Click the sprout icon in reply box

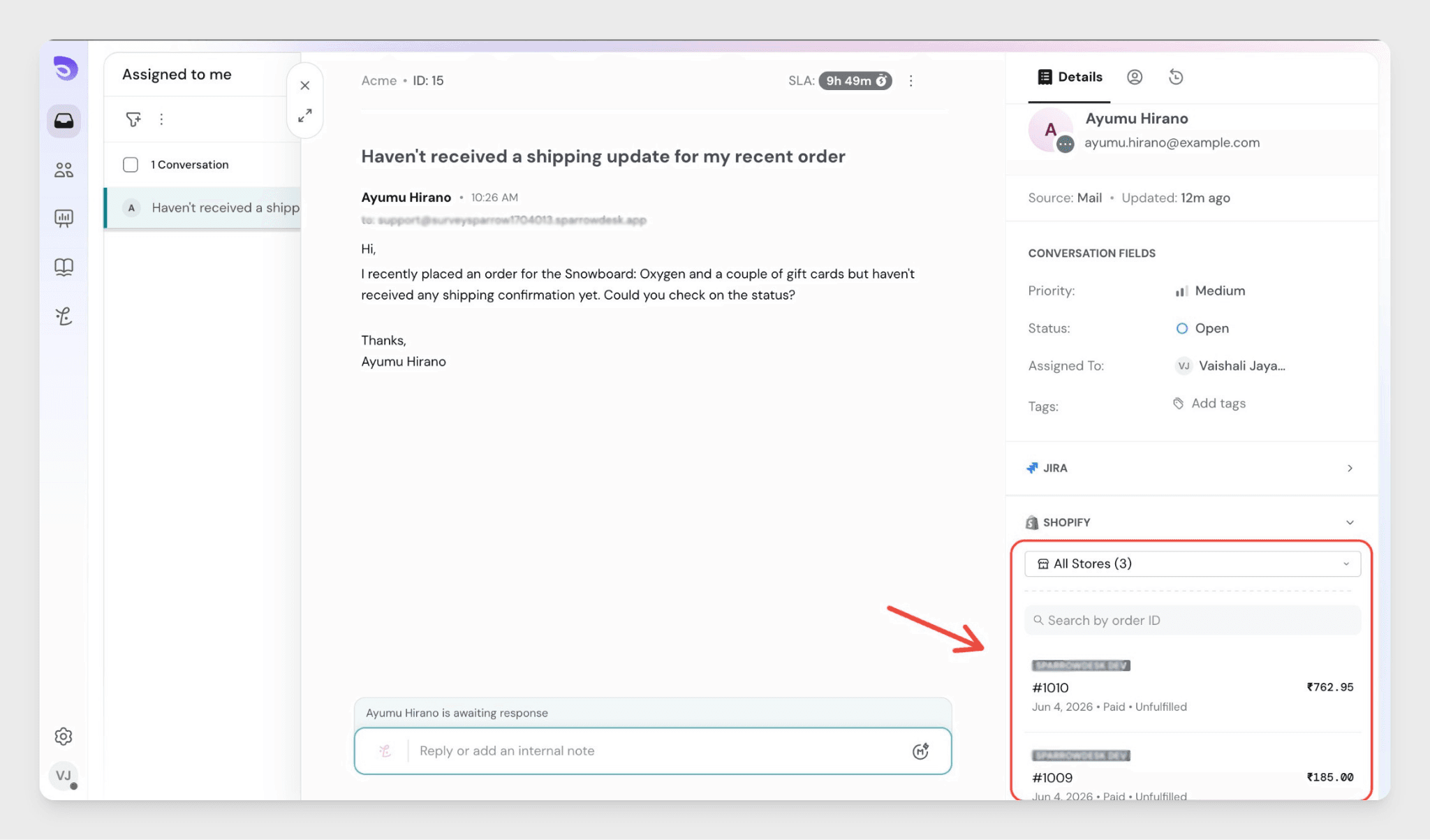coord(385,751)
